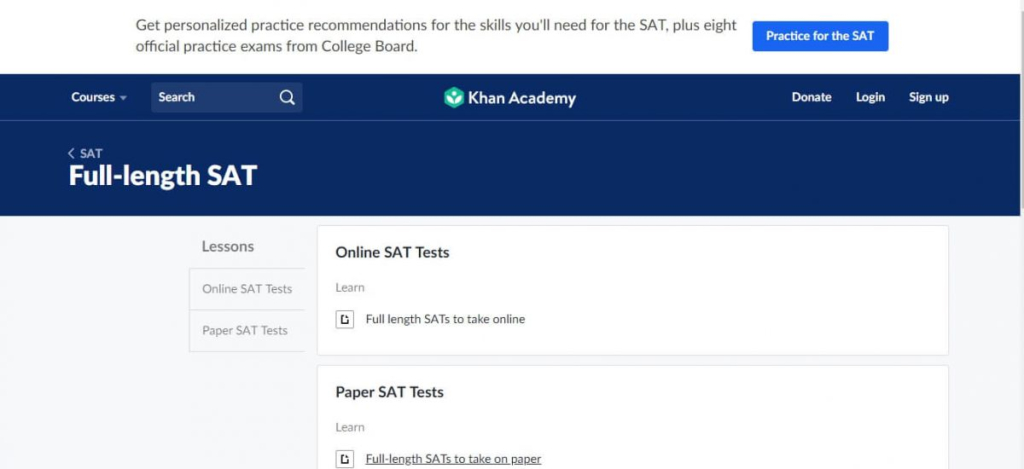Click the article icon beside online SATs
The height and width of the screenshot is (469, 1024).
pyautogui.click(x=345, y=319)
